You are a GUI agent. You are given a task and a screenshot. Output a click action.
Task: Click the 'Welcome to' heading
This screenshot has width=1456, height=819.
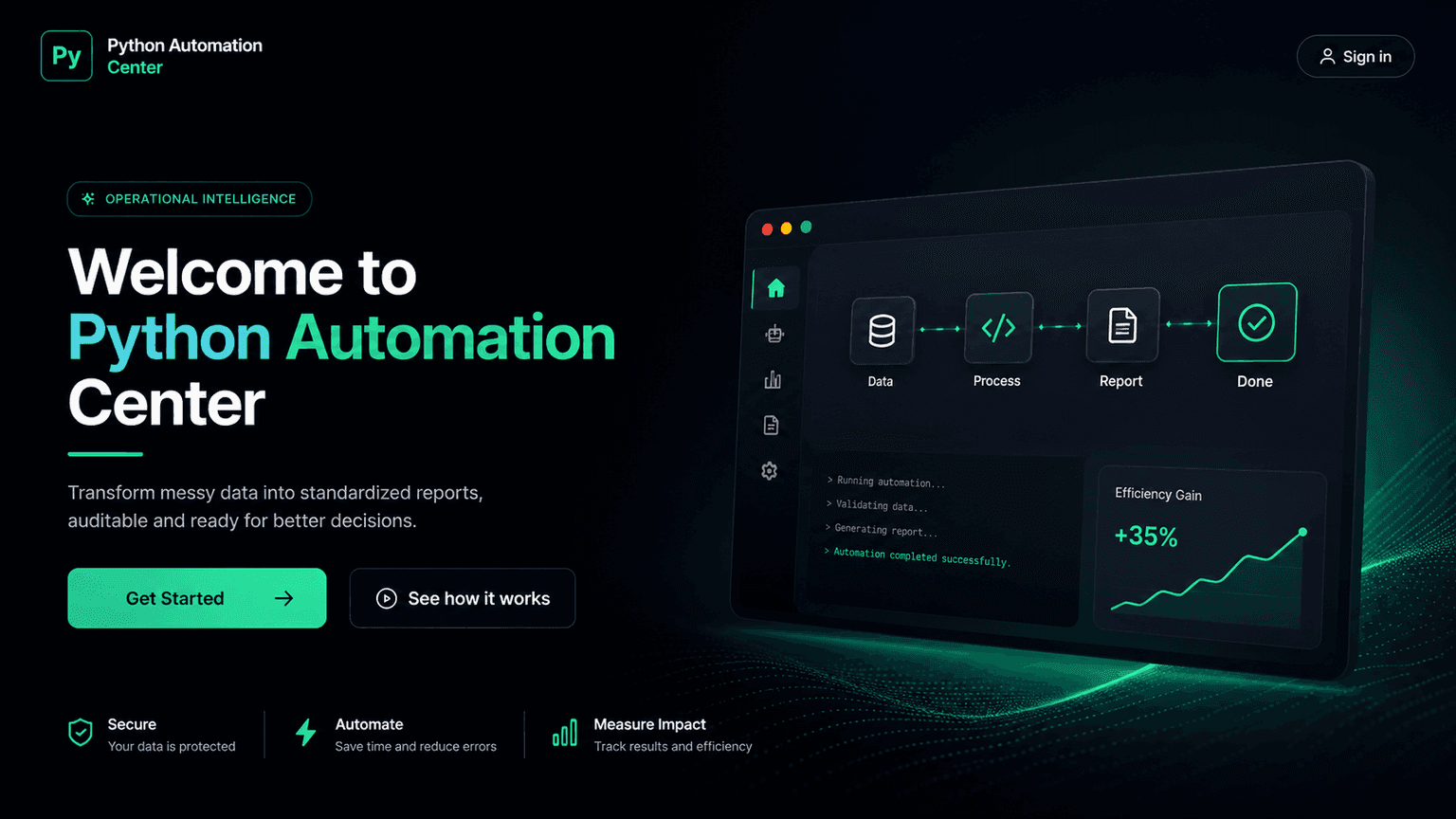[x=243, y=273]
